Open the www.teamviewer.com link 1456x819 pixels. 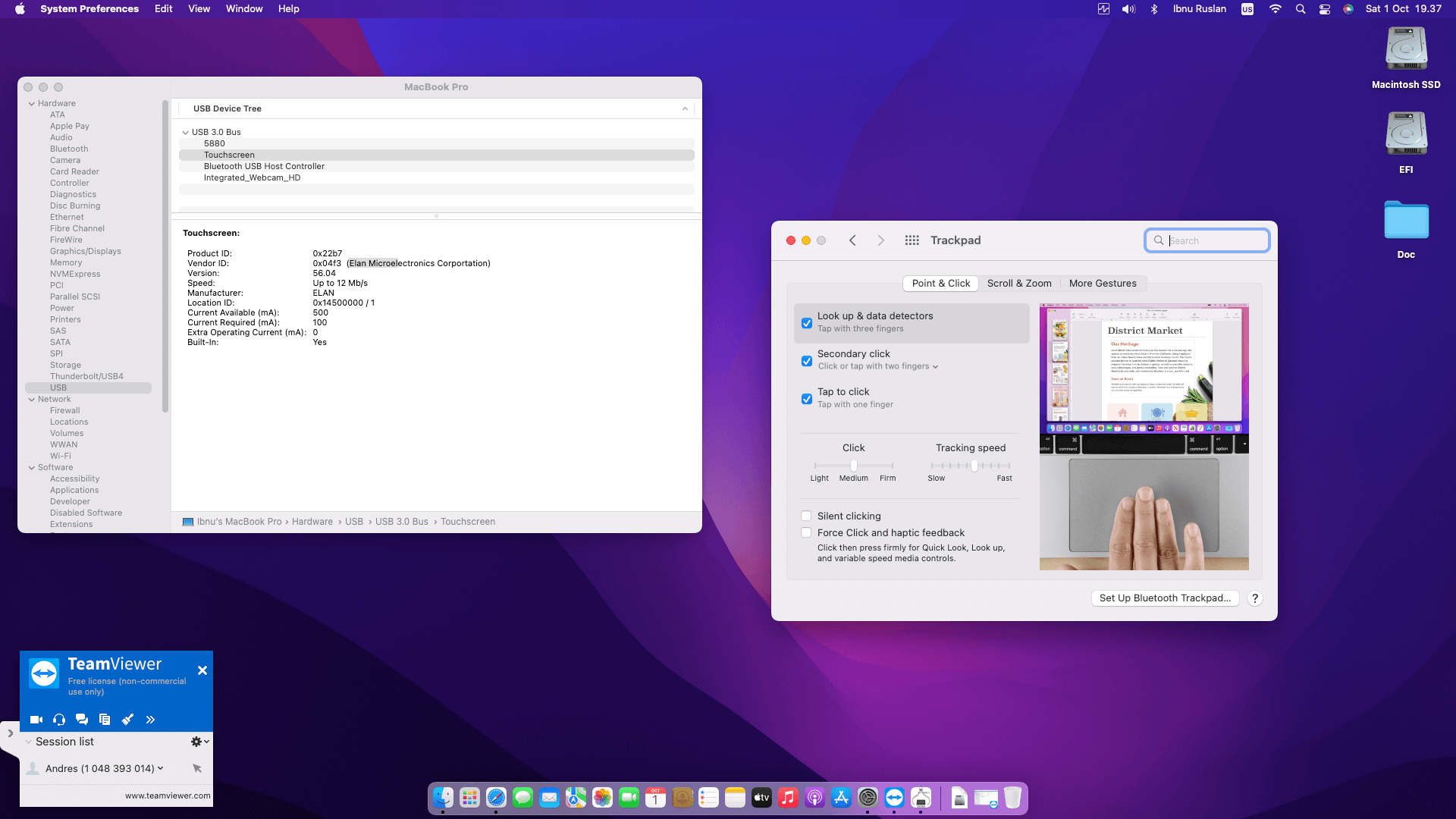tap(168, 795)
